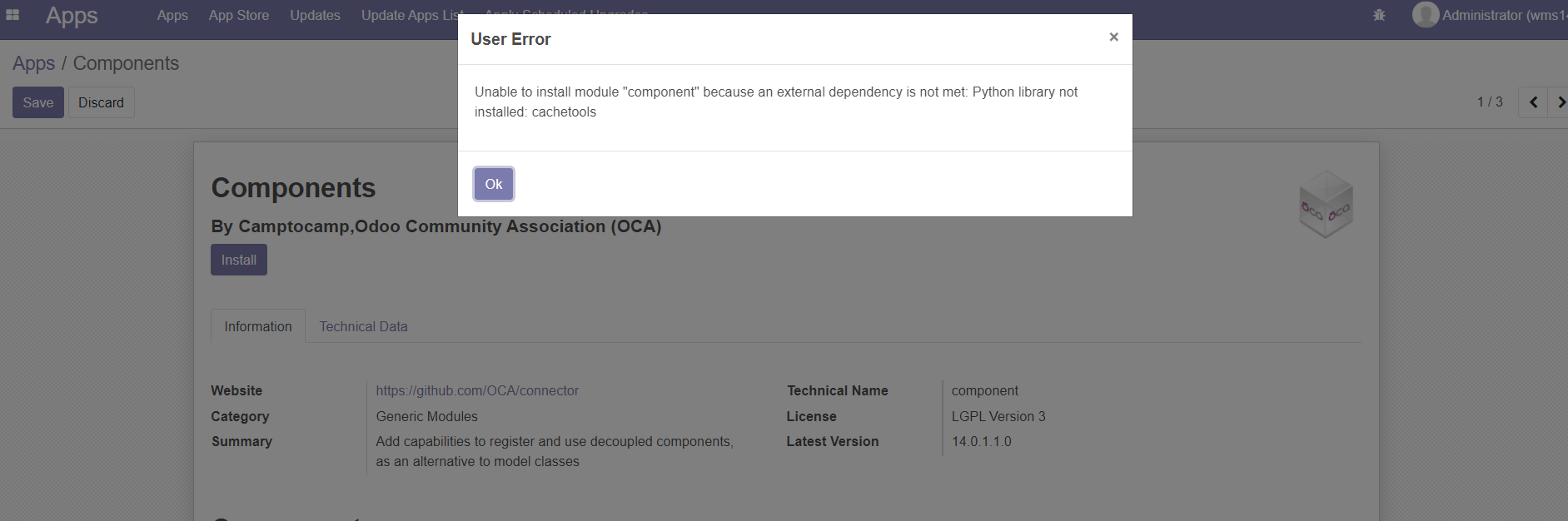The image size is (1568, 521).
Task: Open the App Store menu
Action: pos(239,15)
